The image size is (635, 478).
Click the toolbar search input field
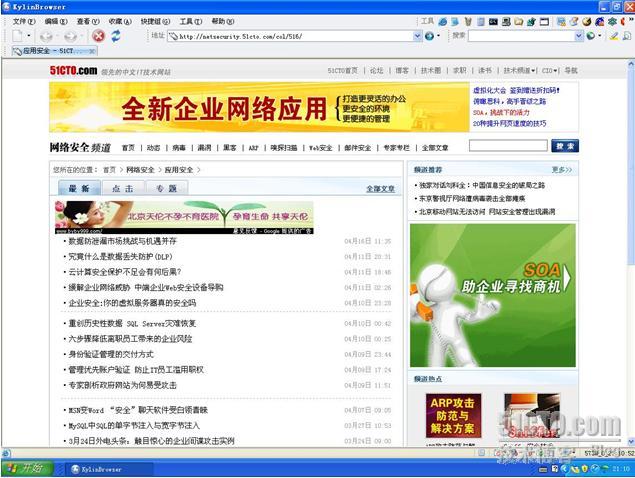click(x=522, y=36)
